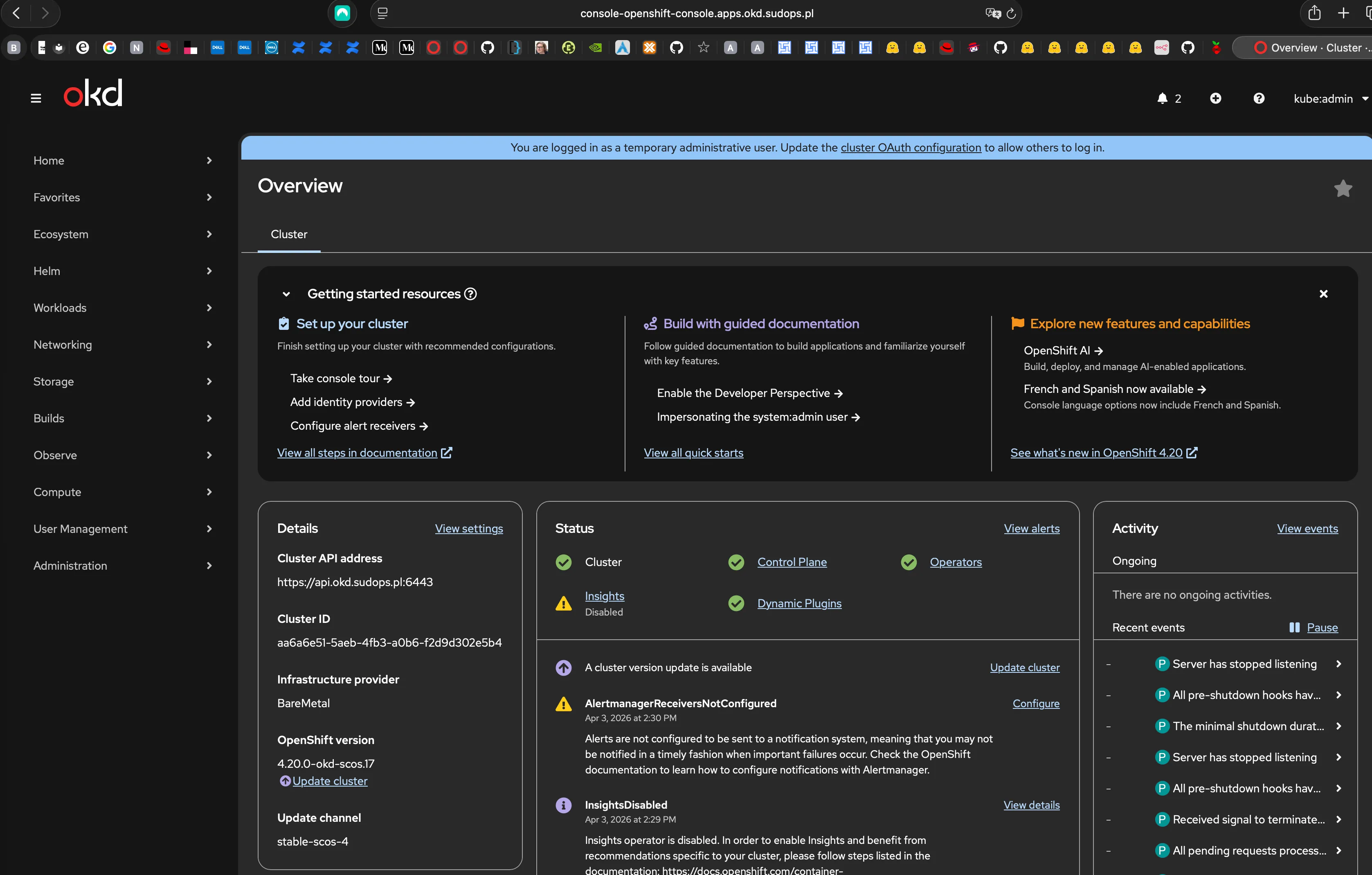Expand the Ecosystem navigation section

[122, 234]
